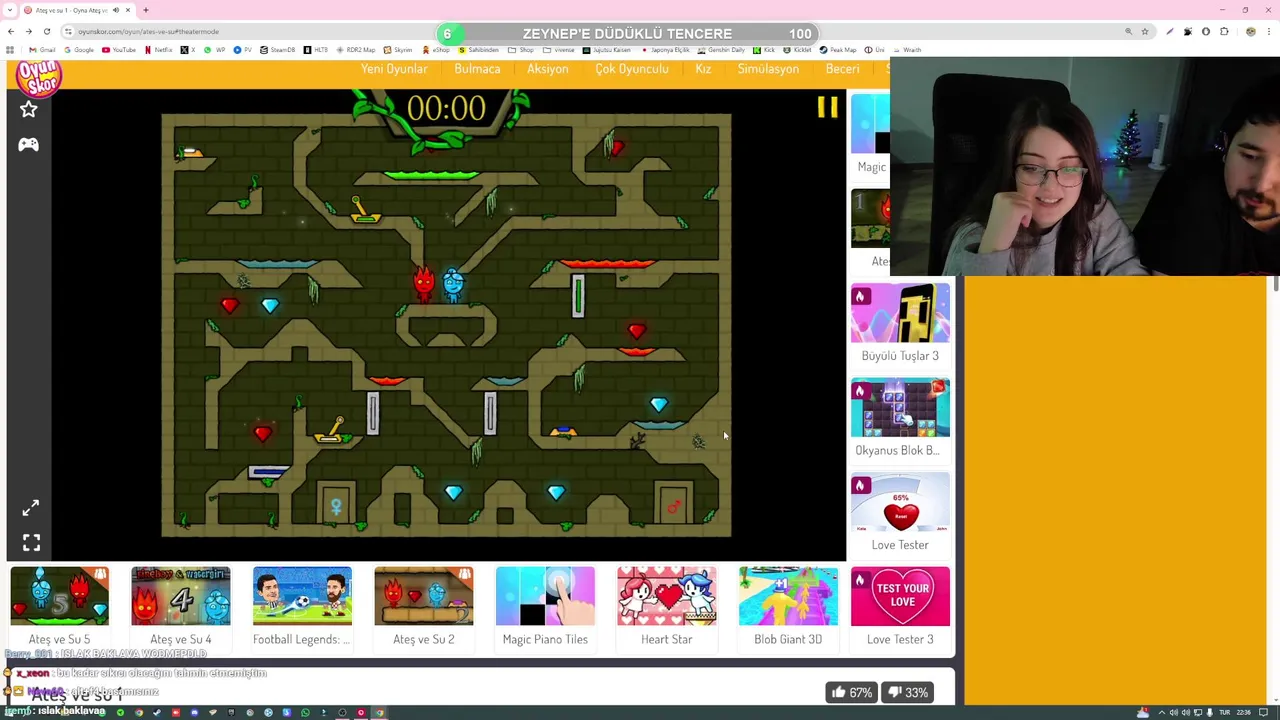Open the Okyanus Blok game thumbnail
The width and height of the screenshot is (1280, 720).
coord(900,408)
